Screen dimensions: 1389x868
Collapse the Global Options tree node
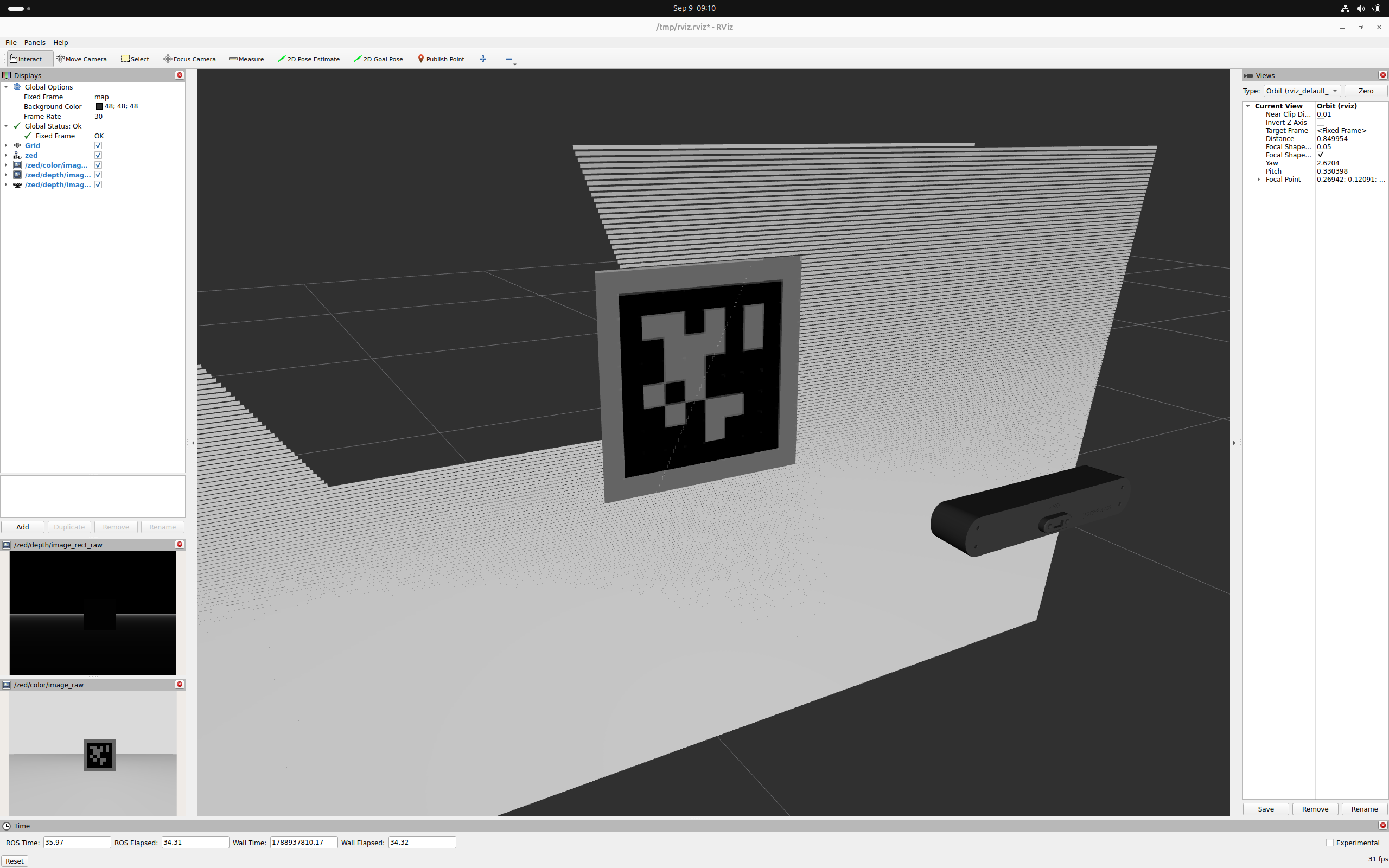pos(6,87)
